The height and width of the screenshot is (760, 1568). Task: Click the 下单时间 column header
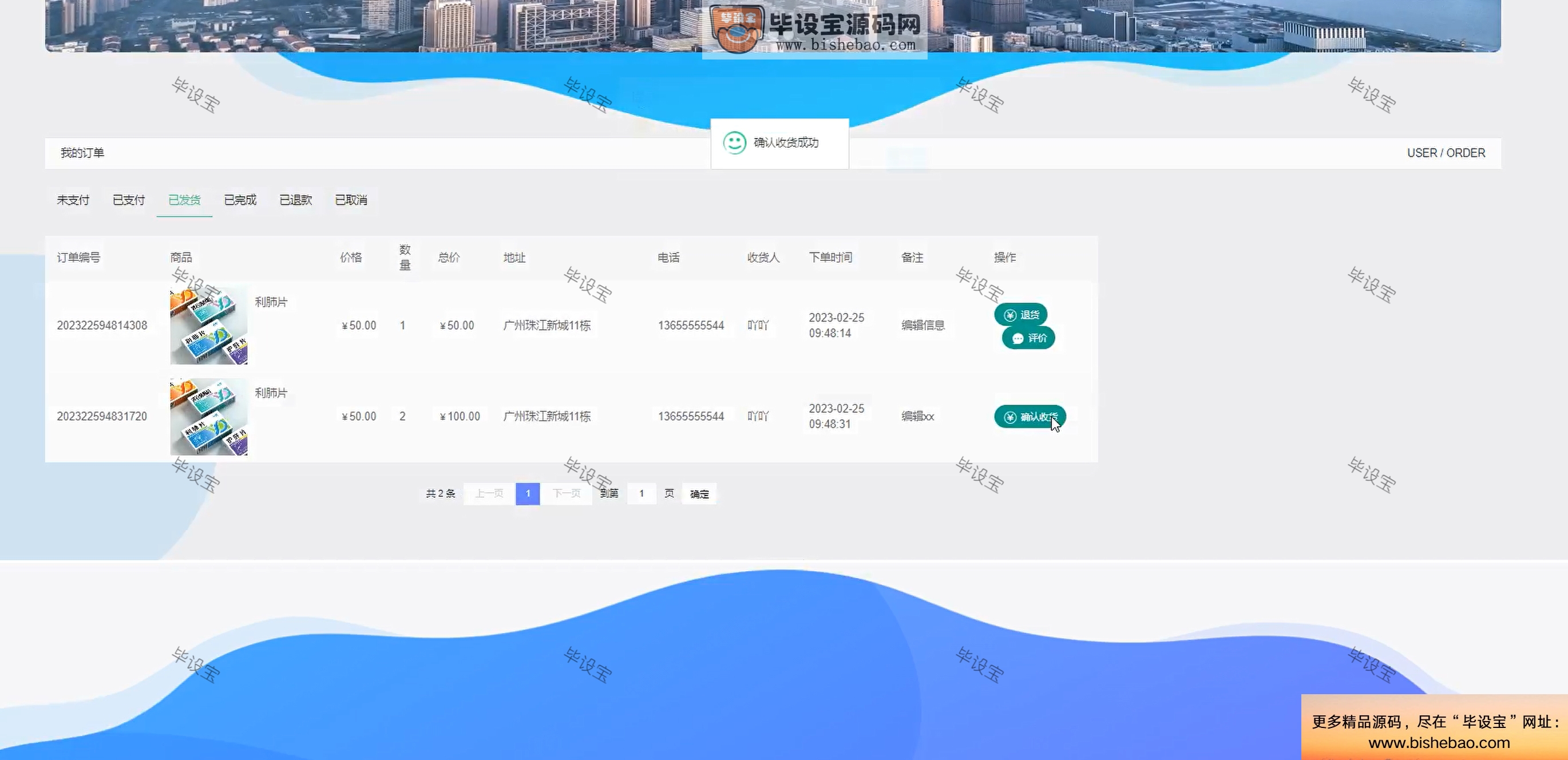tap(831, 258)
